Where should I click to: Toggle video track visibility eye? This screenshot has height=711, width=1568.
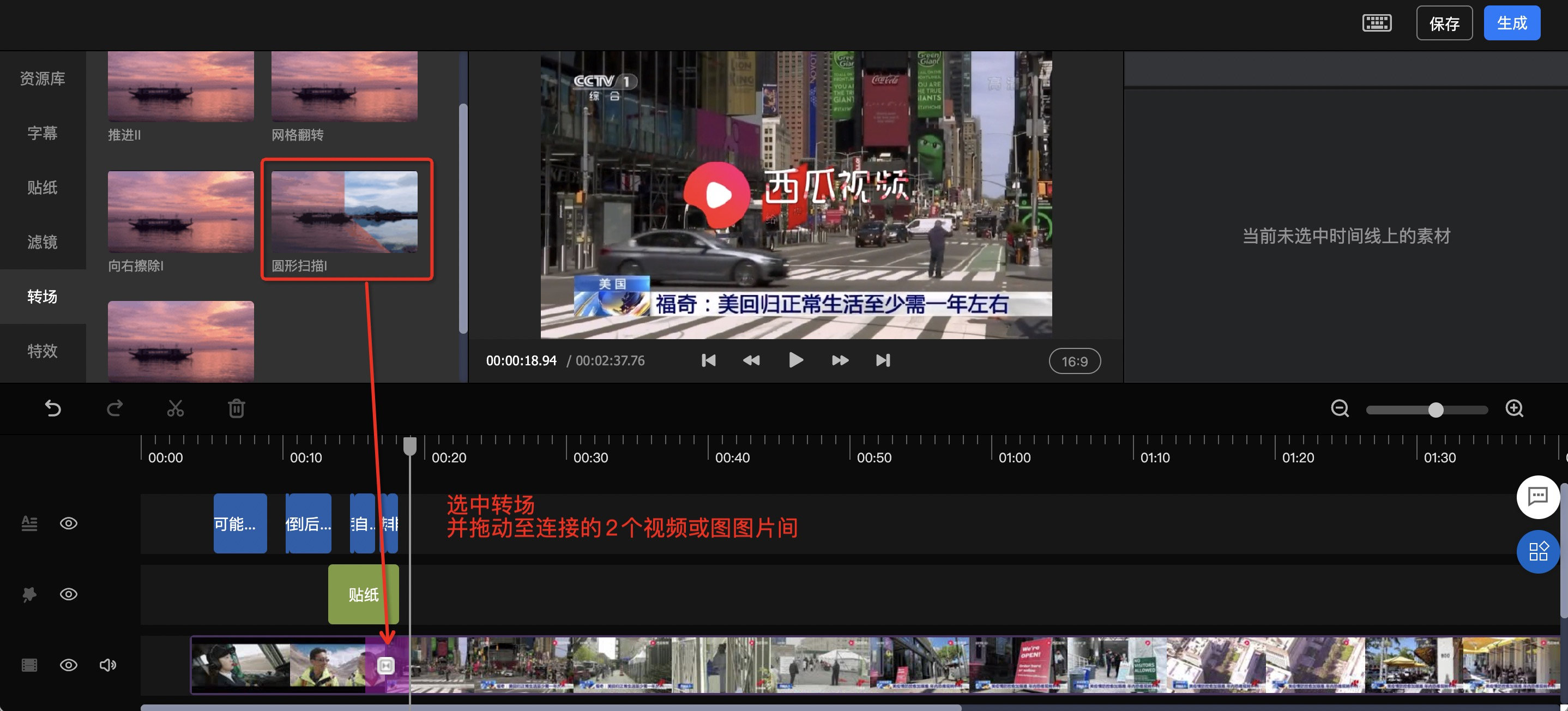pyautogui.click(x=69, y=665)
